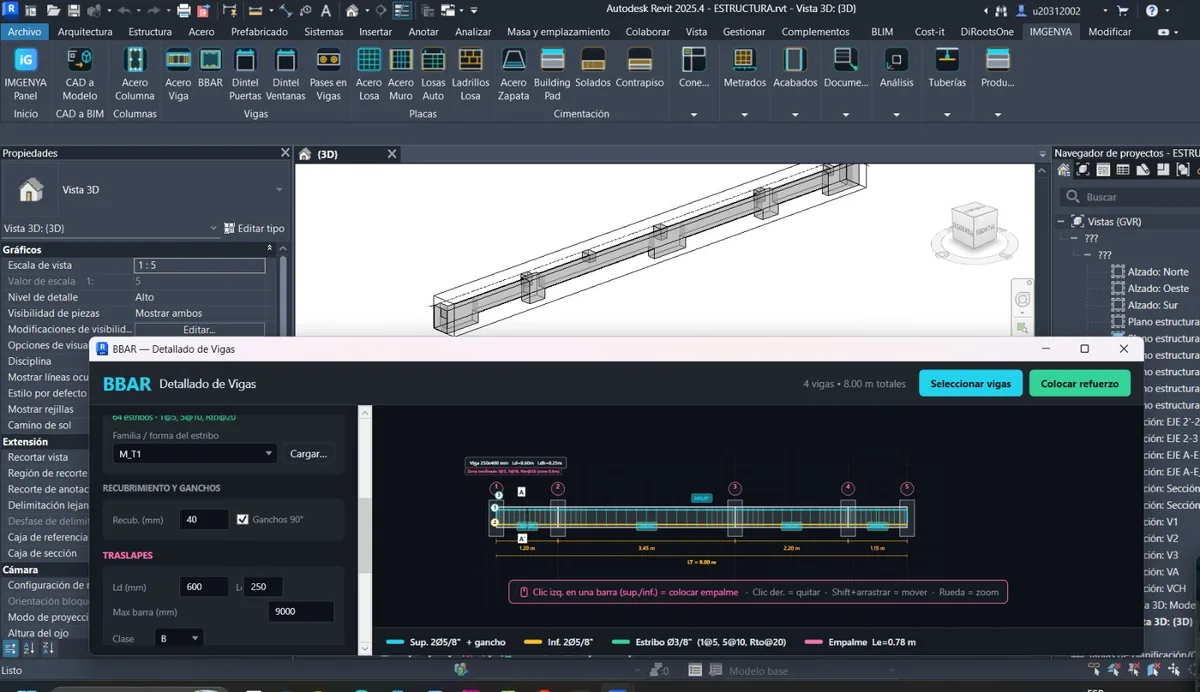Select the Contrapiso tool
Viewport: 1200px width, 692px height.
click(640, 68)
